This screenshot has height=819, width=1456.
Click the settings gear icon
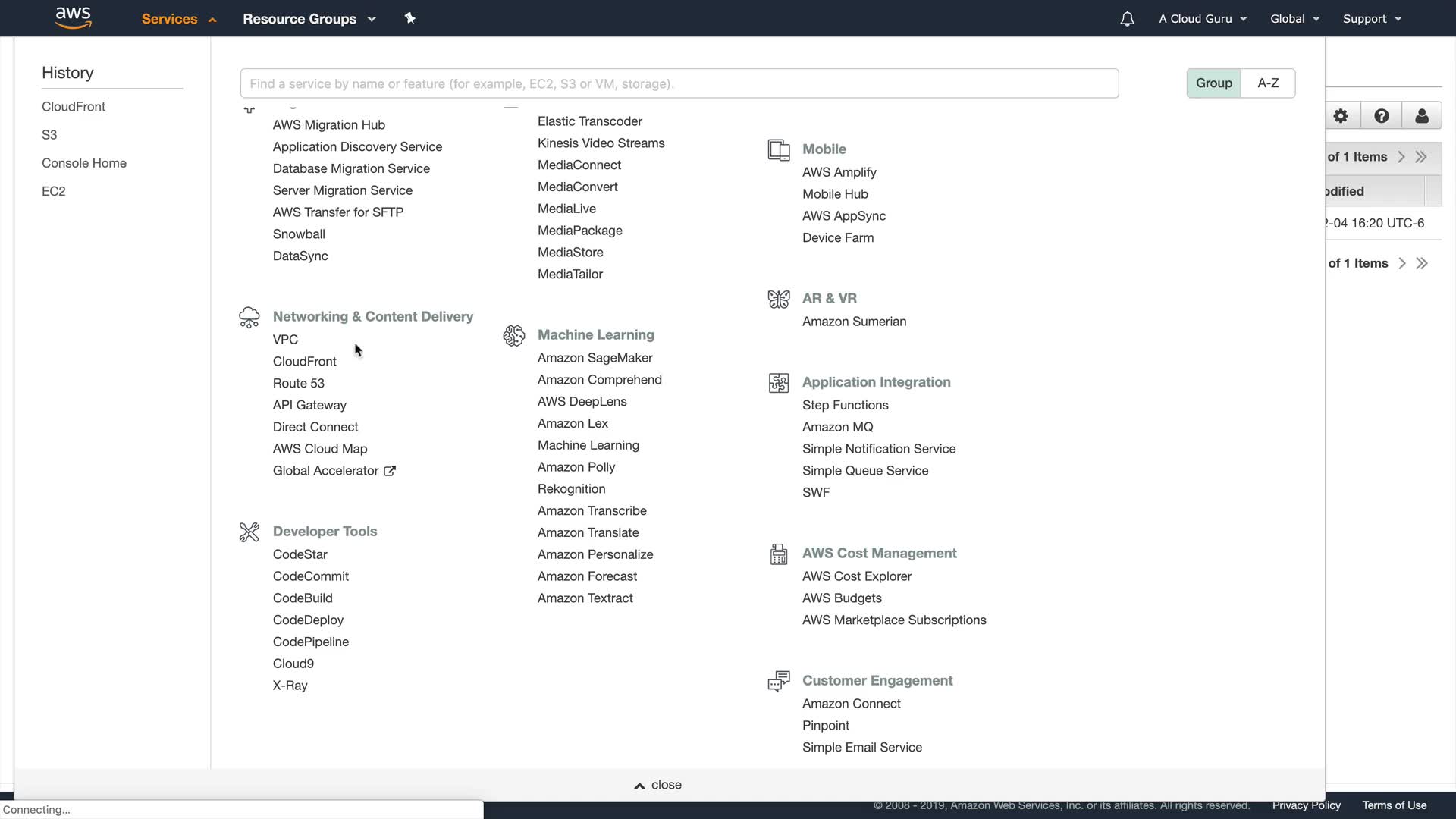coord(1341,116)
